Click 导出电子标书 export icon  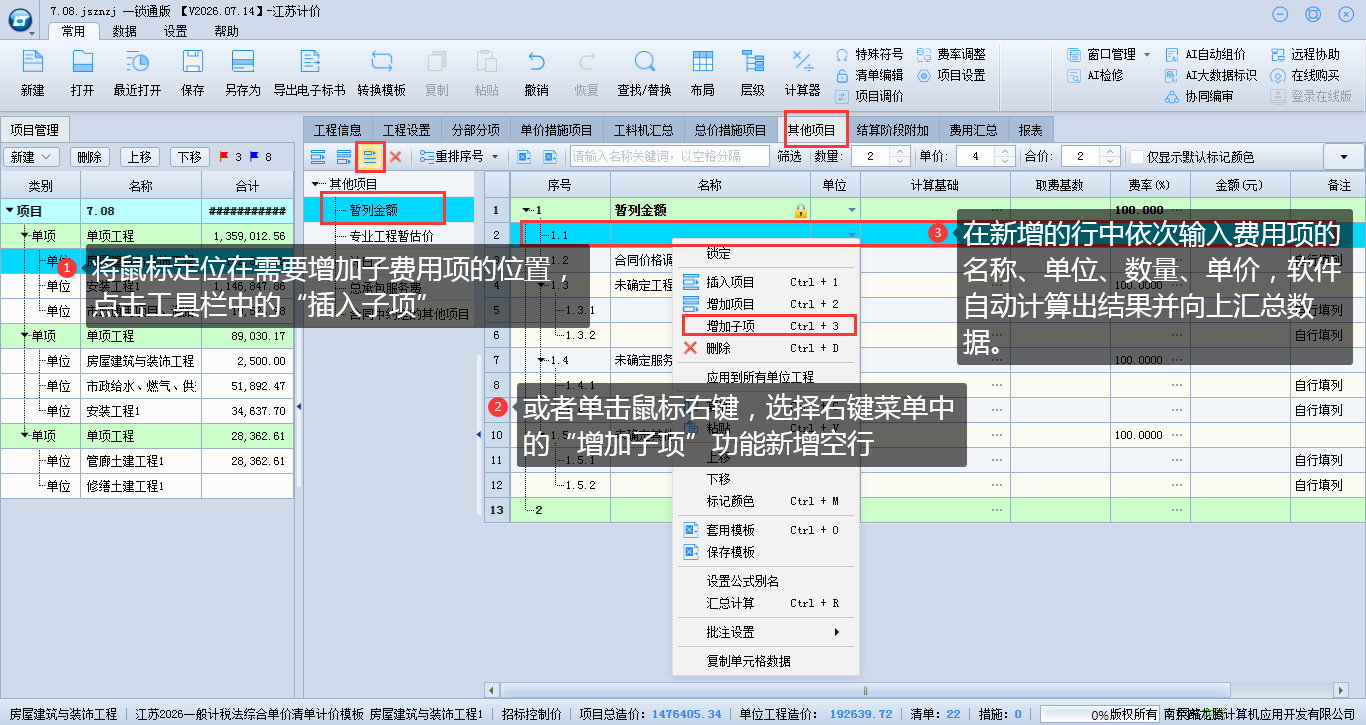click(309, 62)
